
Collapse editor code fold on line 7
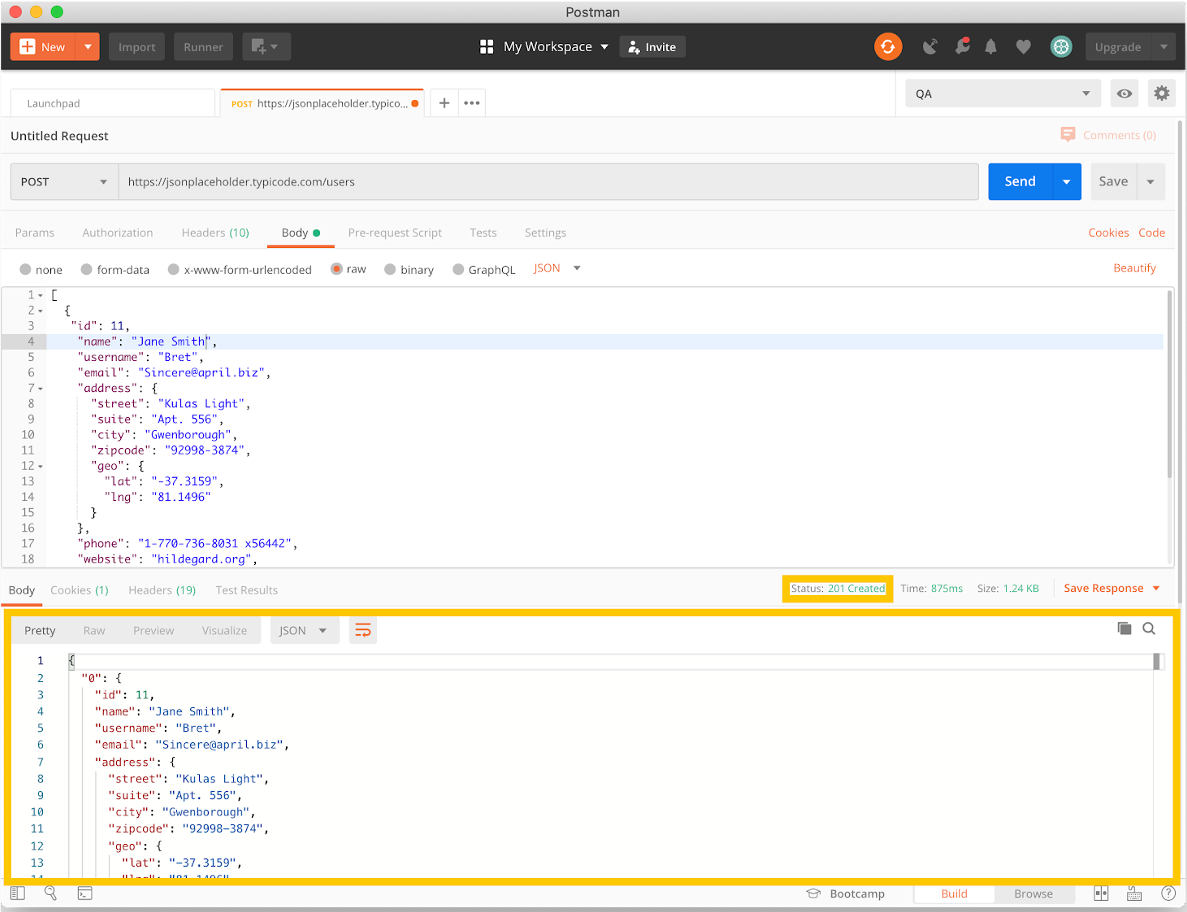tap(40, 388)
